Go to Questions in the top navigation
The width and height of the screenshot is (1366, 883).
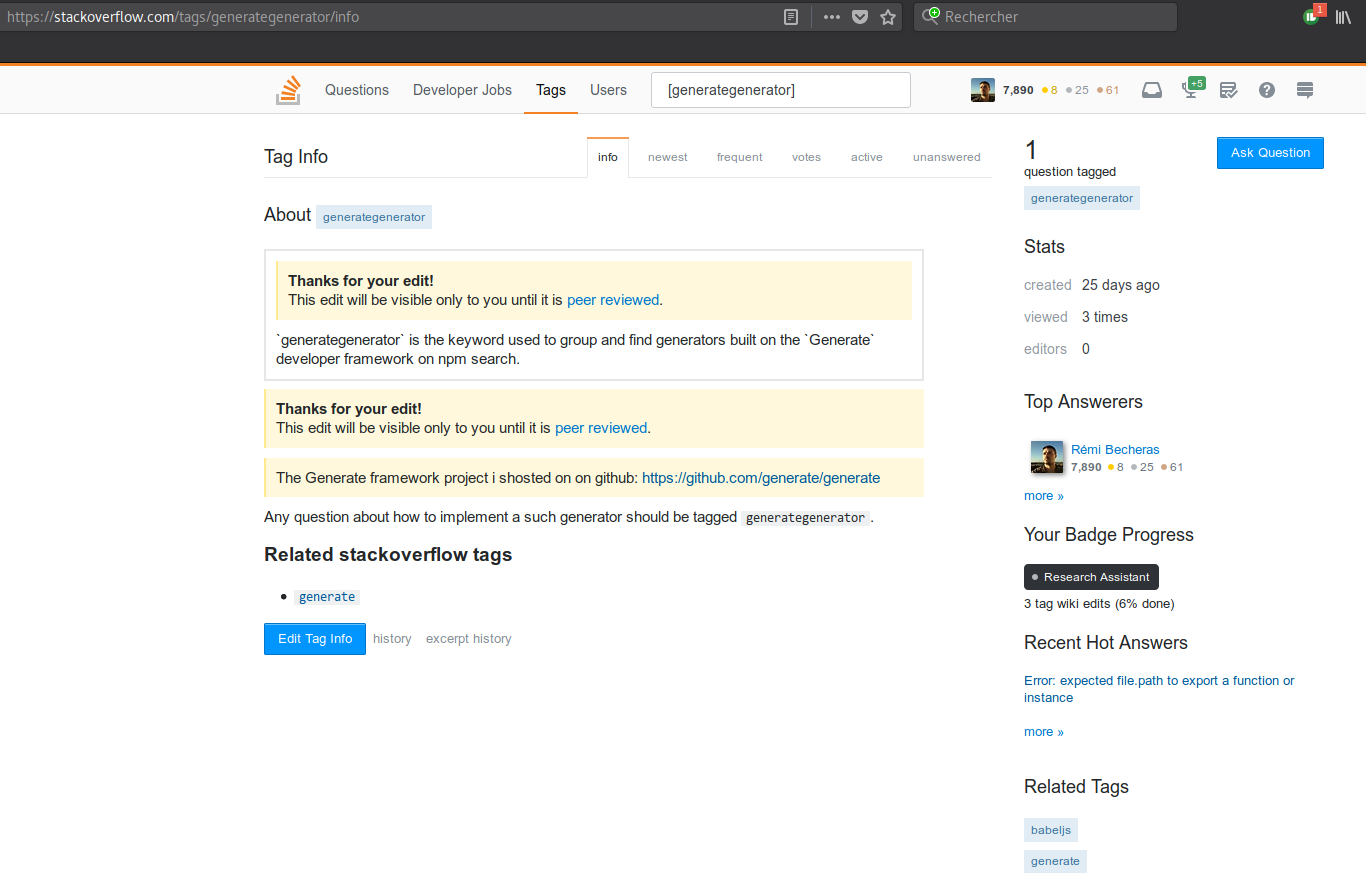357,90
